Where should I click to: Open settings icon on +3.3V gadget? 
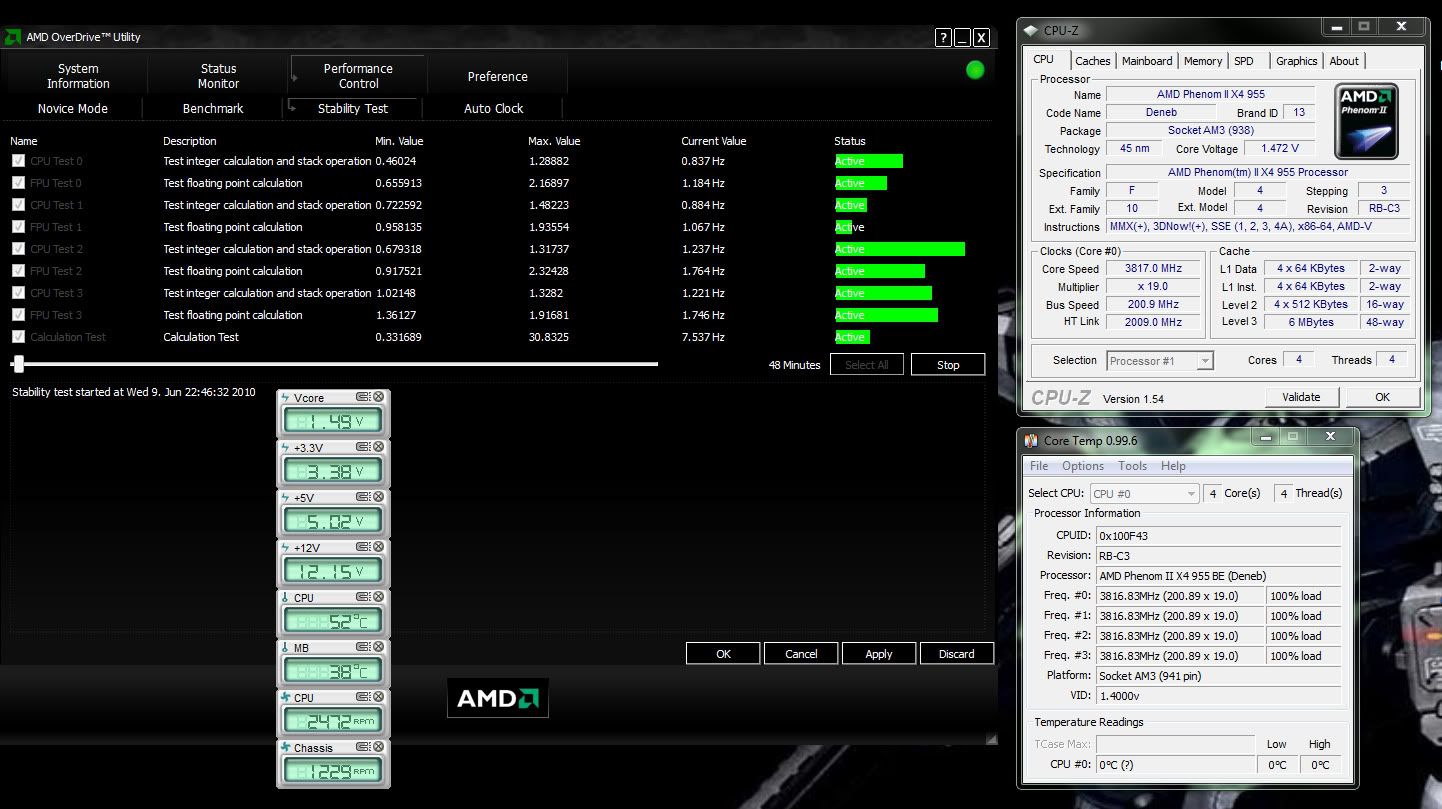click(x=363, y=447)
